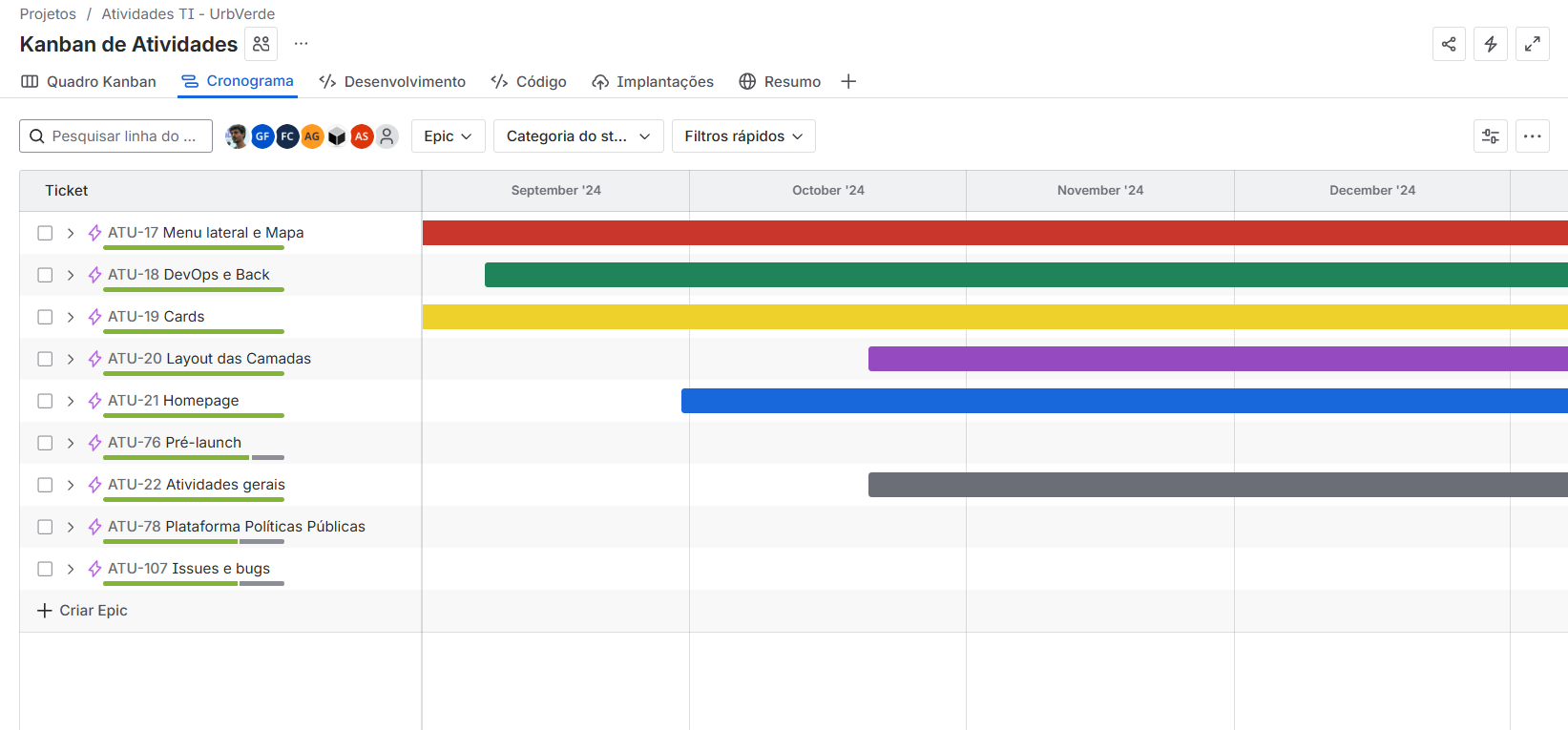Viewport: 1568px width, 730px height.
Task: Filter by AS user avatar
Action: 362,136
